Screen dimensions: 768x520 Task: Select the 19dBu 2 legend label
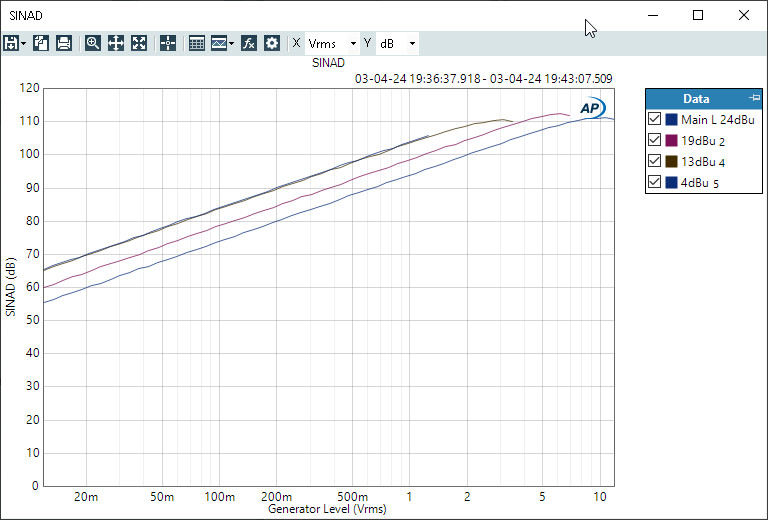[x=702, y=141]
